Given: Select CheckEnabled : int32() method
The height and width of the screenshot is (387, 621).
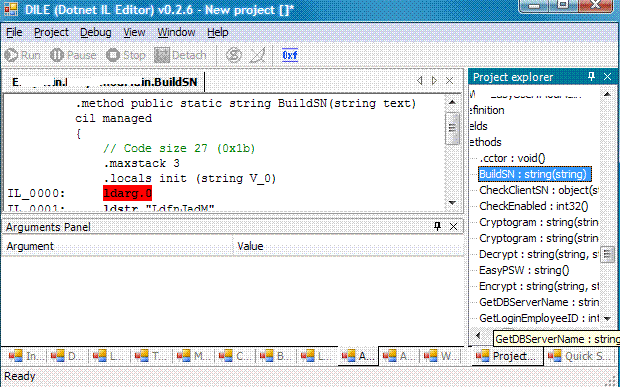Looking at the screenshot, I should (x=533, y=206).
